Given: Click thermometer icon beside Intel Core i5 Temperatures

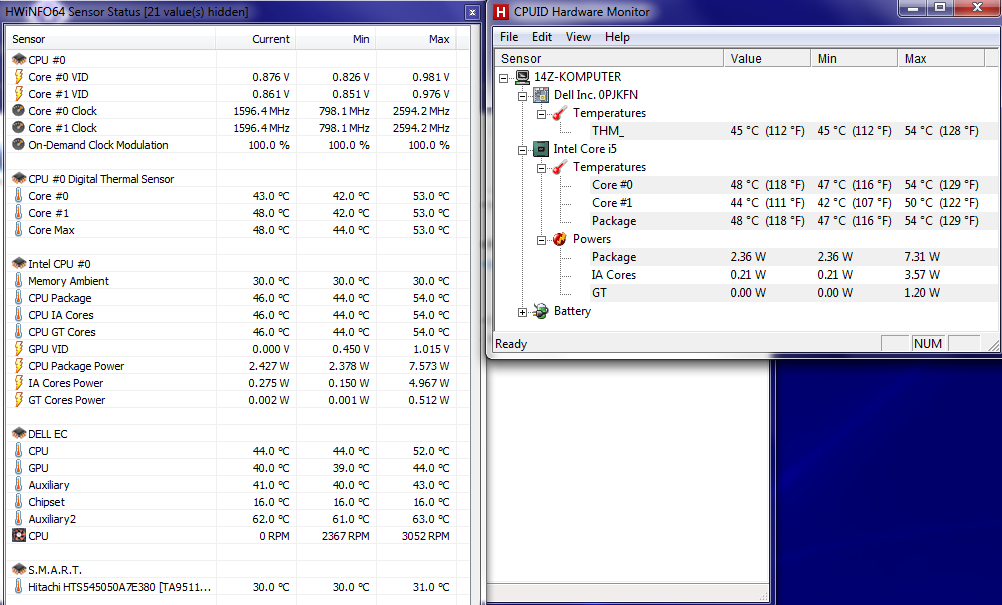Looking at the screenshot, I should pyautogui.click(x=559, y=167).
